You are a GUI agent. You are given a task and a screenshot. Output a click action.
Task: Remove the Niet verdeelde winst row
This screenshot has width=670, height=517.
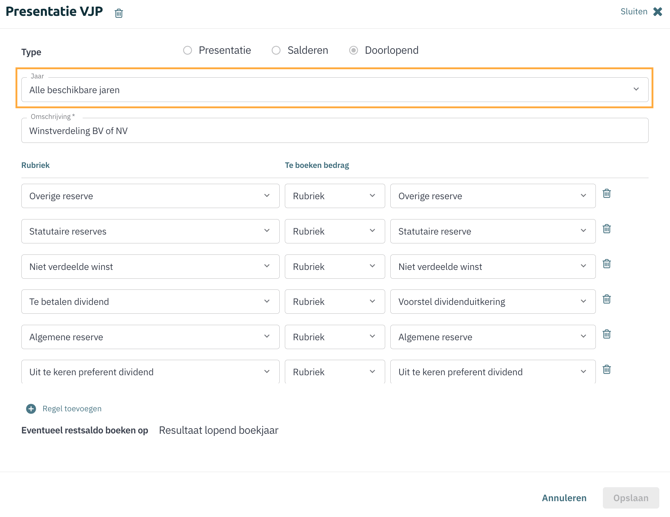click(607, 264)
